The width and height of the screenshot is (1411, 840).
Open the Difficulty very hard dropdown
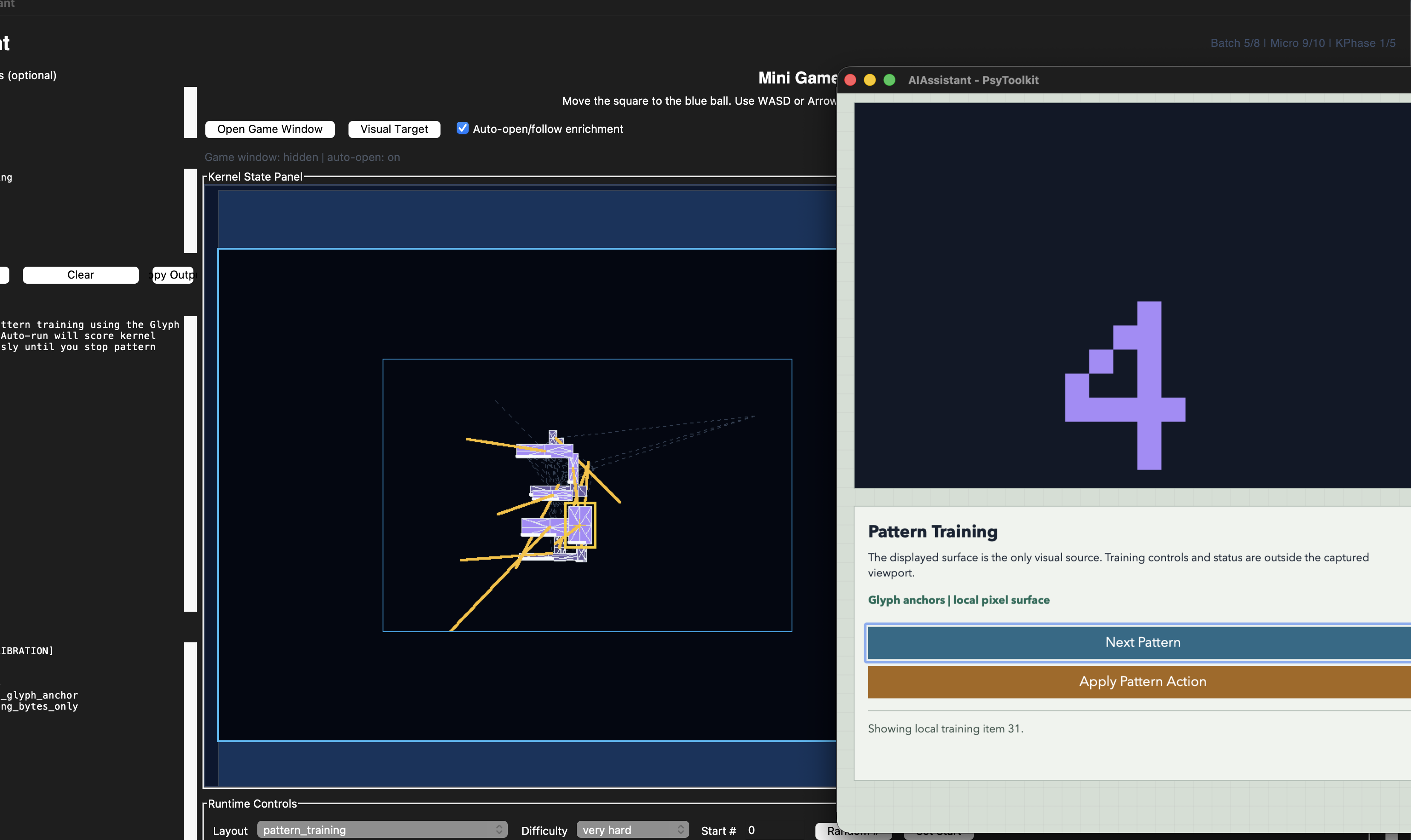point(632,830)
